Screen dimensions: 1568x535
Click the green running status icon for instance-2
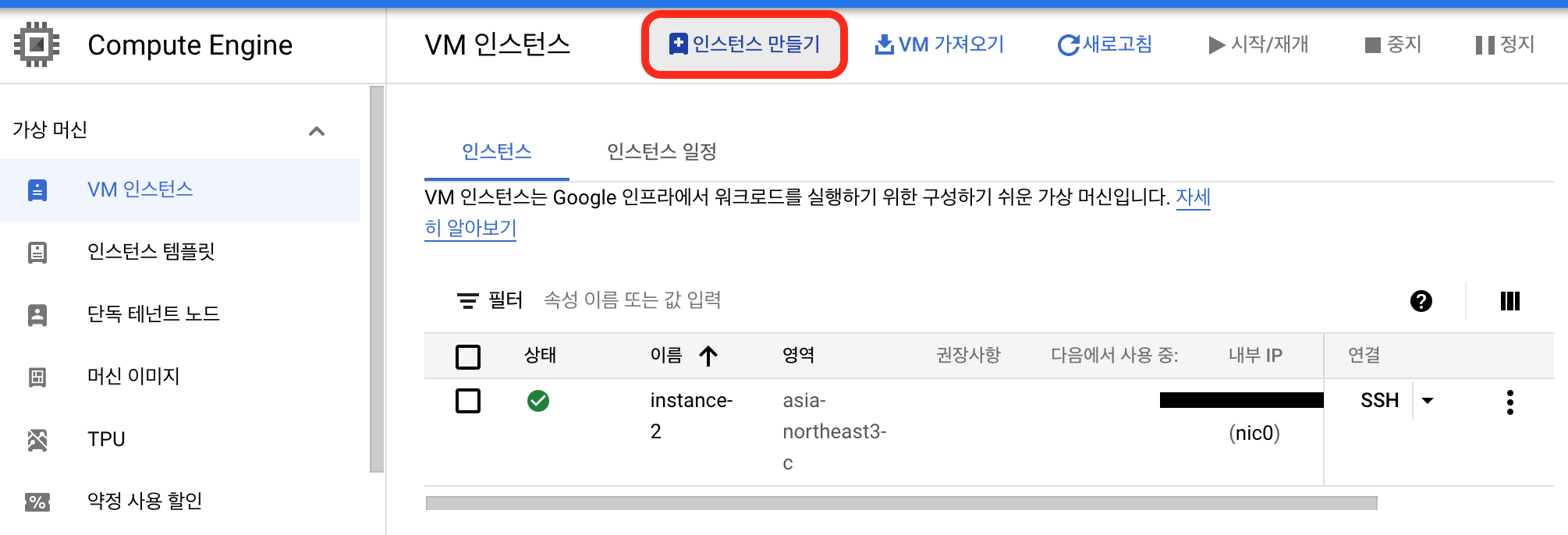pyautogui.click(x=538, y=401)
